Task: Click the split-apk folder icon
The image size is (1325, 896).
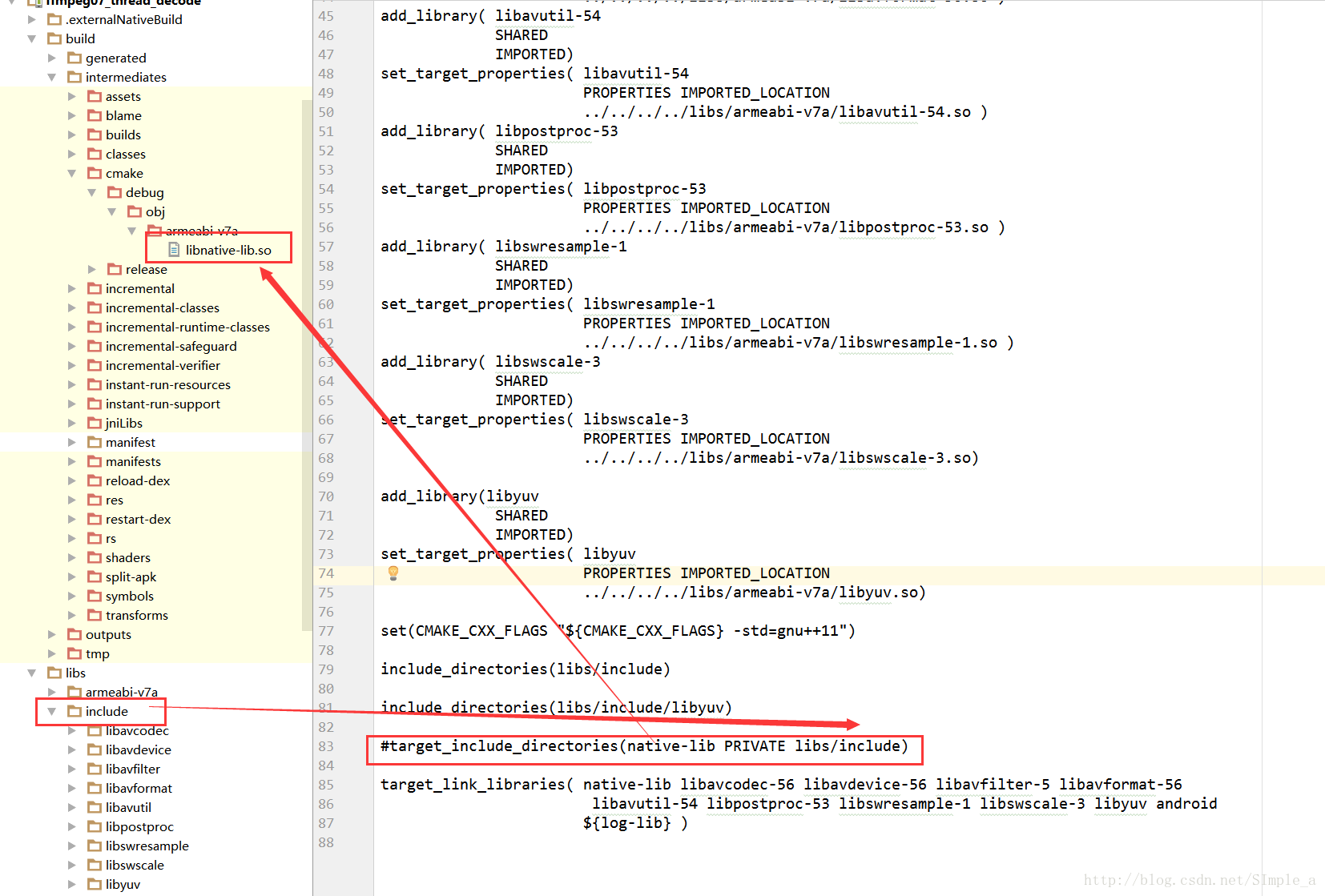Action: [x=95, y=577]
